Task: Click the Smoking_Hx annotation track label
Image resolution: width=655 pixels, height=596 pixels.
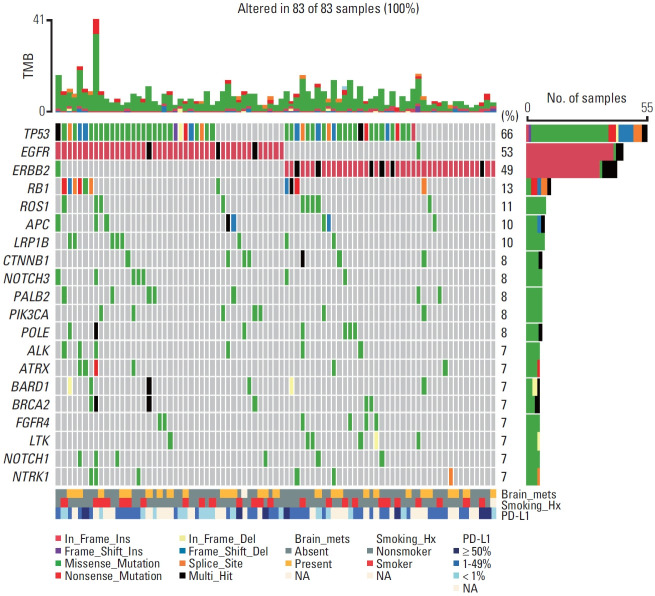Action: tap(531, 505)
